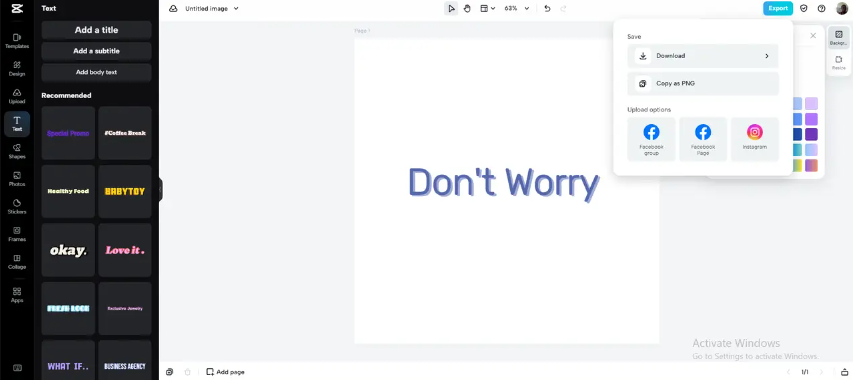
Task: Click Add a subtitle
Action: click(x=96, y=51)
